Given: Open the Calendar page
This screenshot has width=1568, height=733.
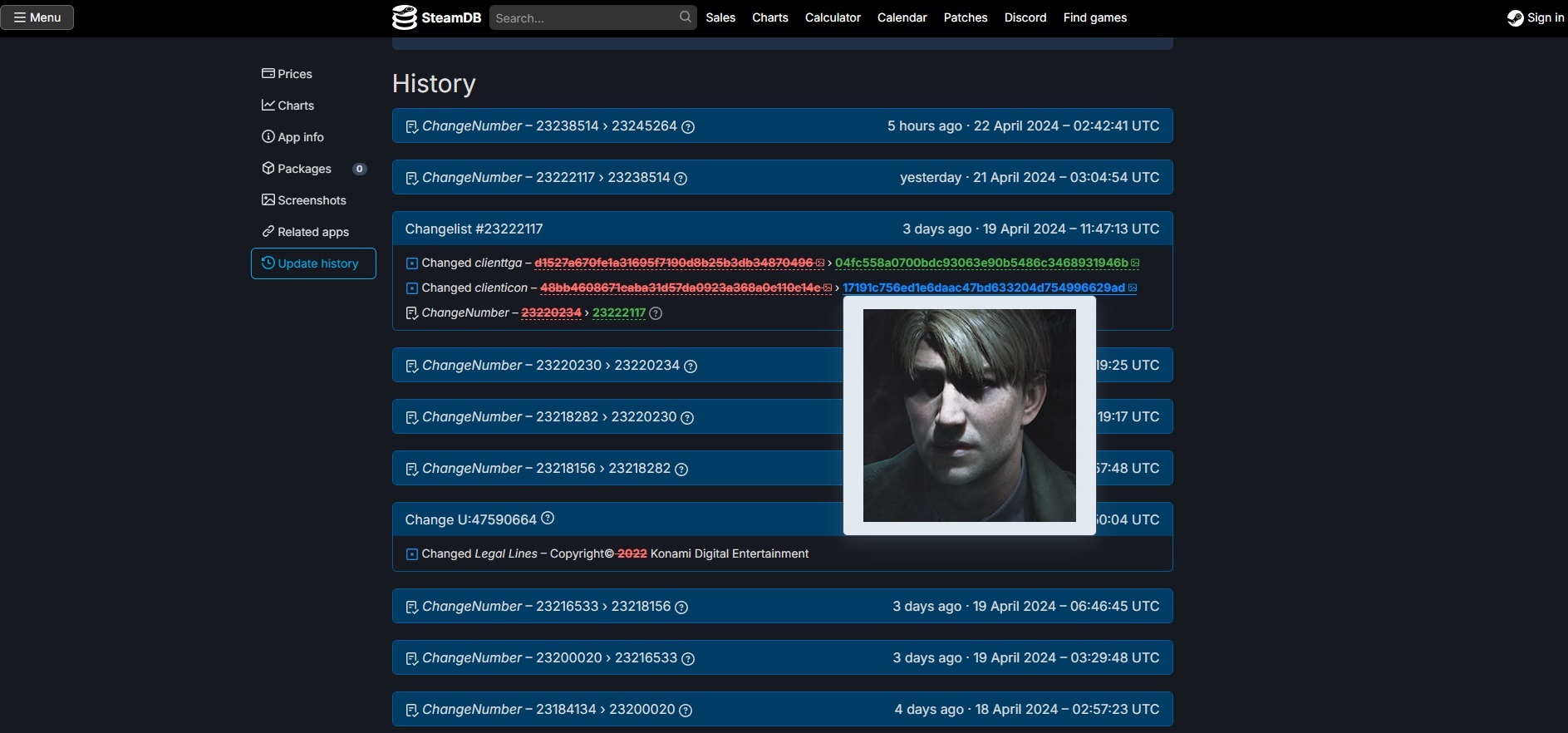Looking at the screenshot, I should (x=902, y=17).
